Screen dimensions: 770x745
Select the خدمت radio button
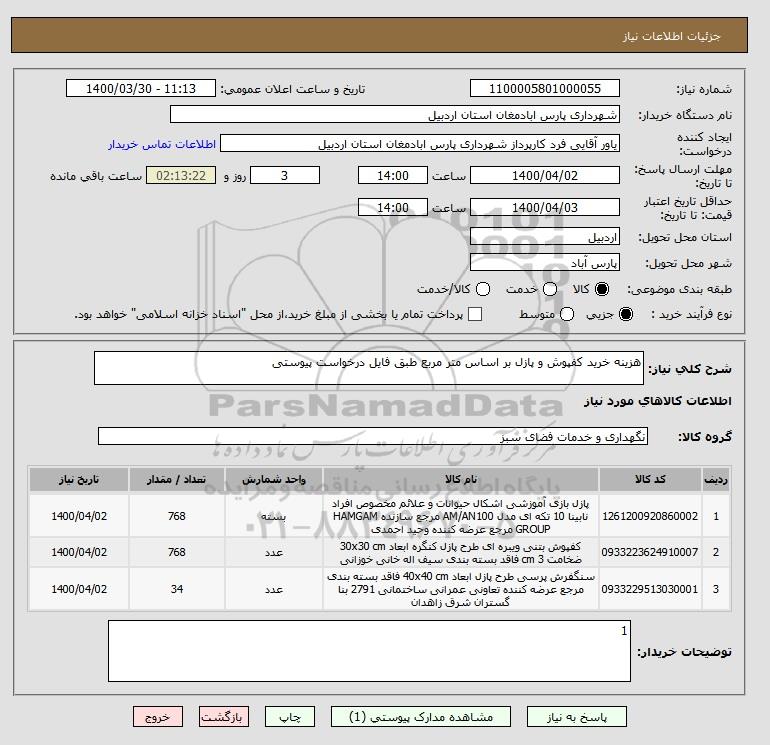tap(550, 289)
